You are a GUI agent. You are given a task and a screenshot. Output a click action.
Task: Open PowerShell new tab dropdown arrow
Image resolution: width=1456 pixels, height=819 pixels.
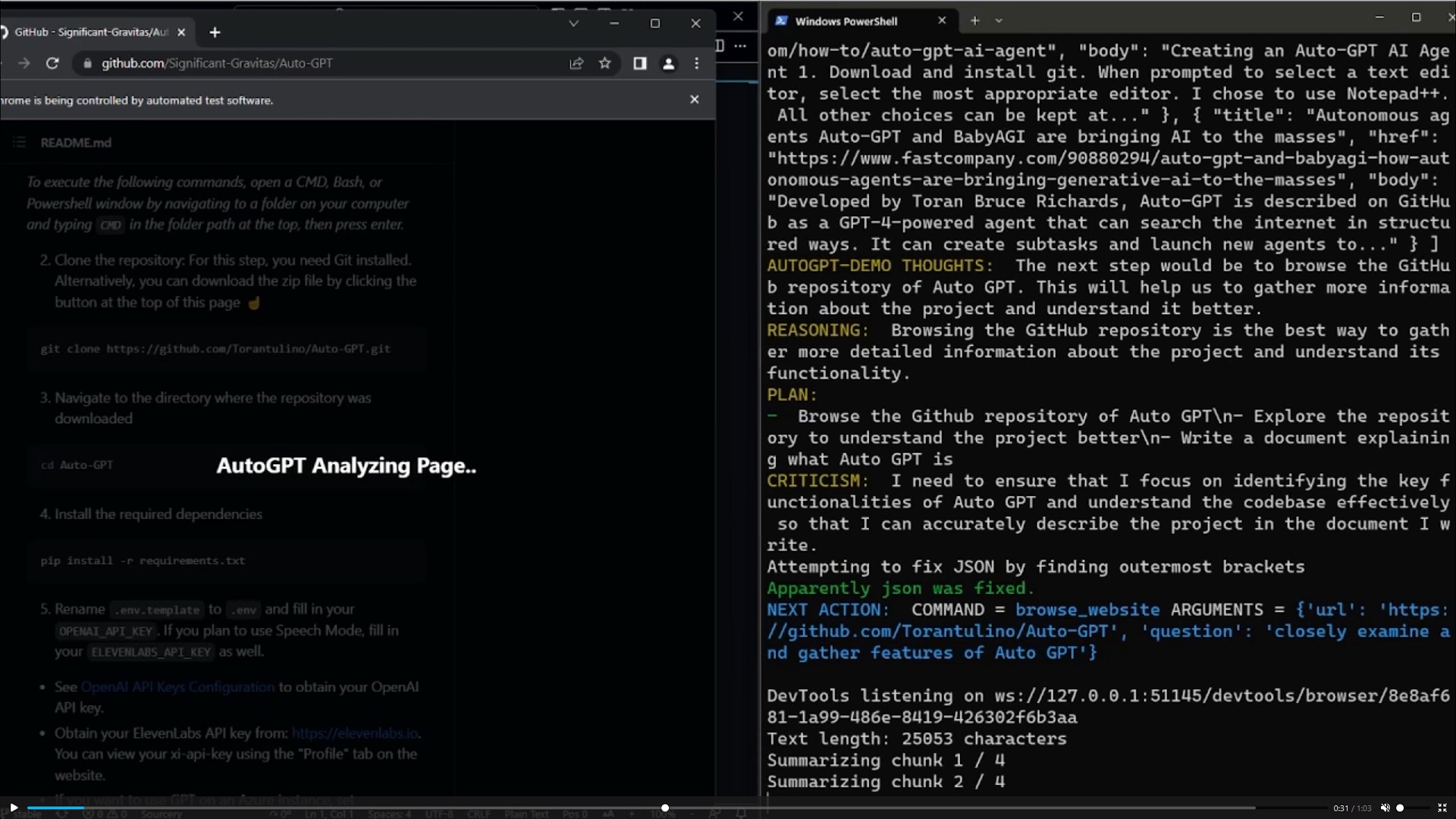[x=999, y=21]
